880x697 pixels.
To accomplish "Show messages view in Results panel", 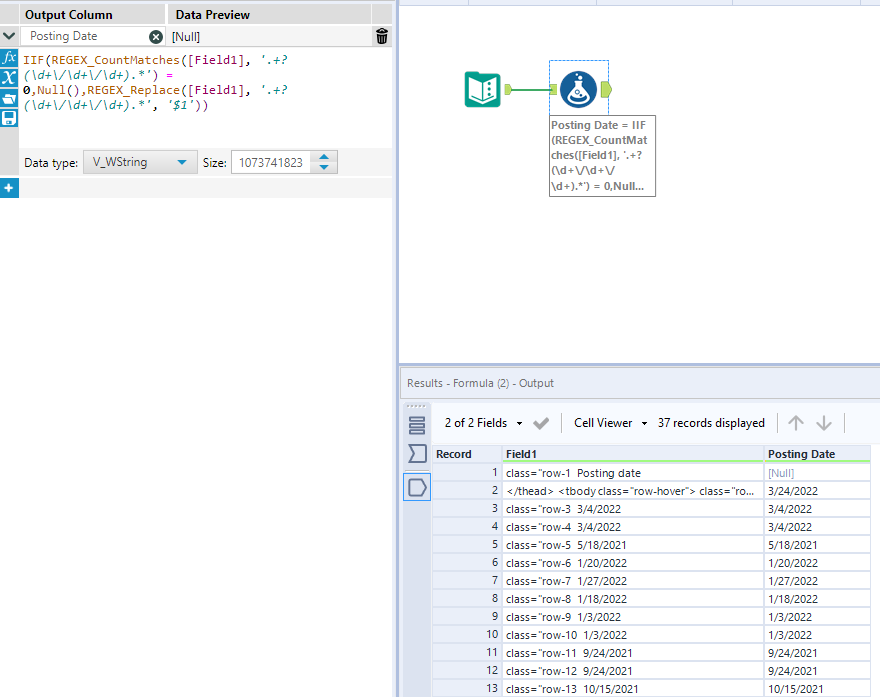I will point(417,425).
